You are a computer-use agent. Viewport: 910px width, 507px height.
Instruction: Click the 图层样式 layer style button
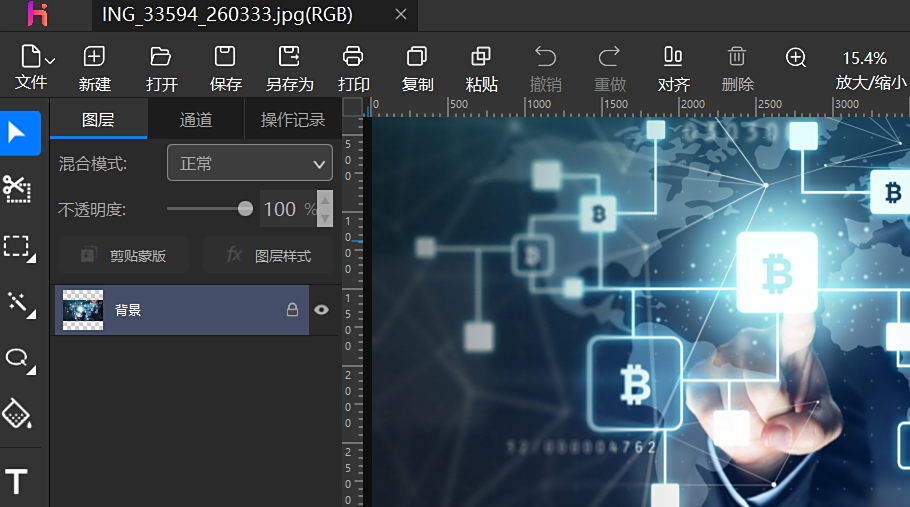click(268, 255)
